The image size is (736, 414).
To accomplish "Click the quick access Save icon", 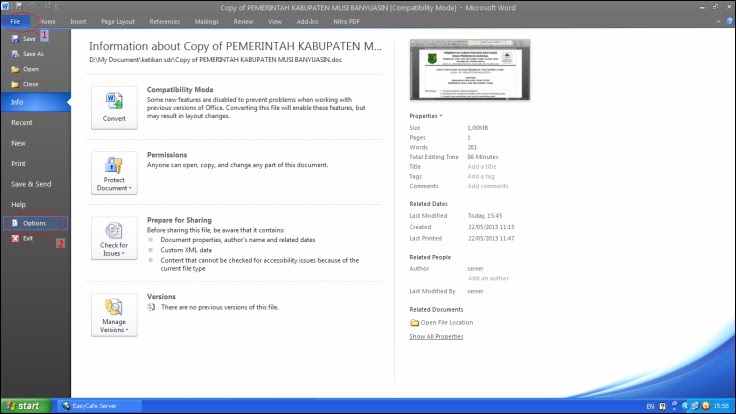I will (19, 6).
